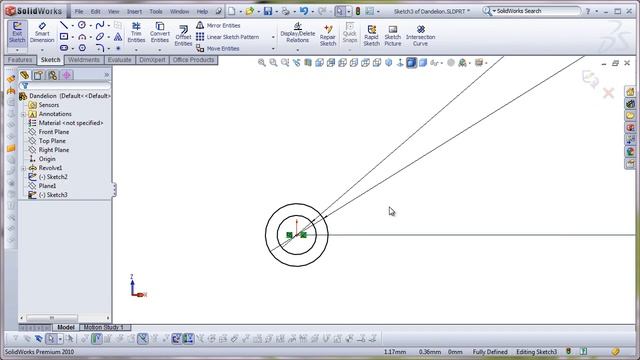Open dropdown under Trim Entities
This screenshot has height=360, width=640.
(136, 50)
